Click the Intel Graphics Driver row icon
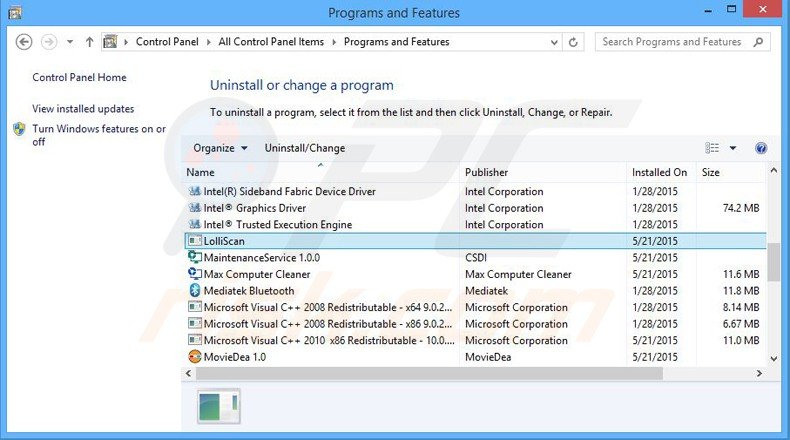 pyautogui.click(x=194, y=208)
